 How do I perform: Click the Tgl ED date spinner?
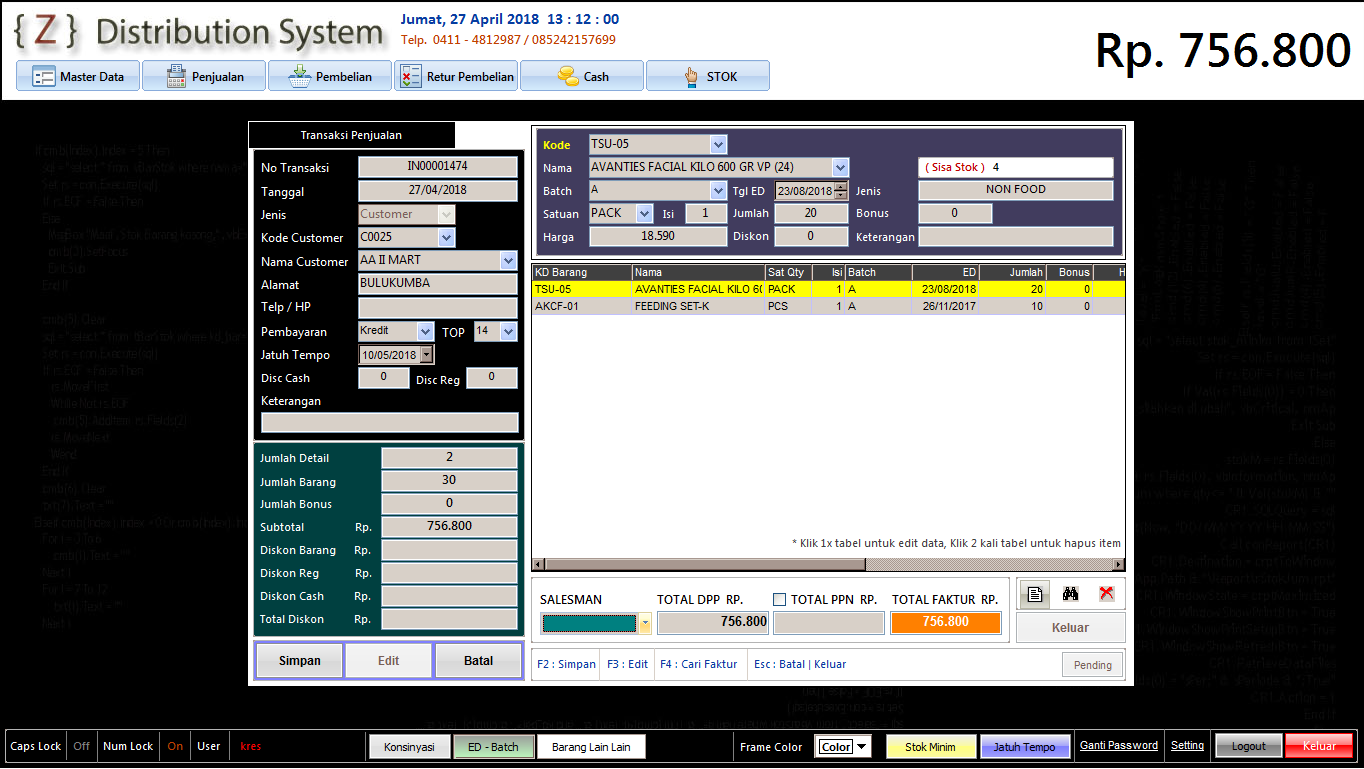click(841, 191)
